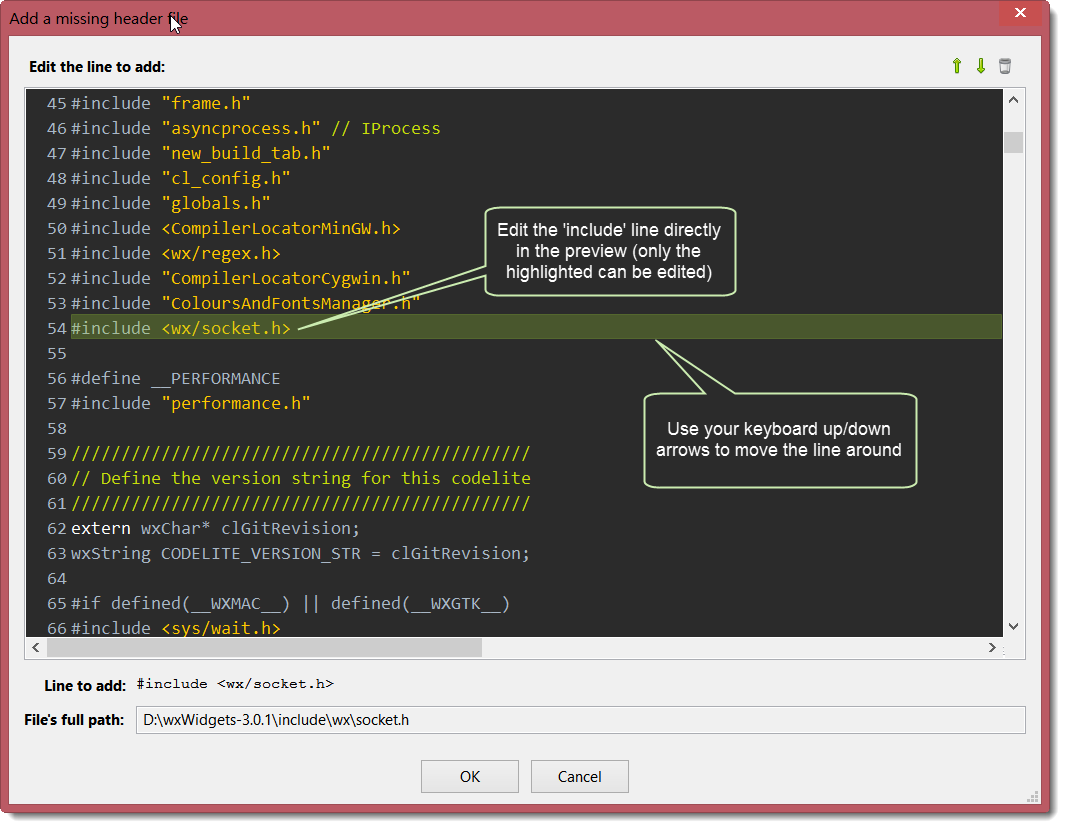
Task: Click the horizontal scrollbar left arrow
Action: (36, 648)
